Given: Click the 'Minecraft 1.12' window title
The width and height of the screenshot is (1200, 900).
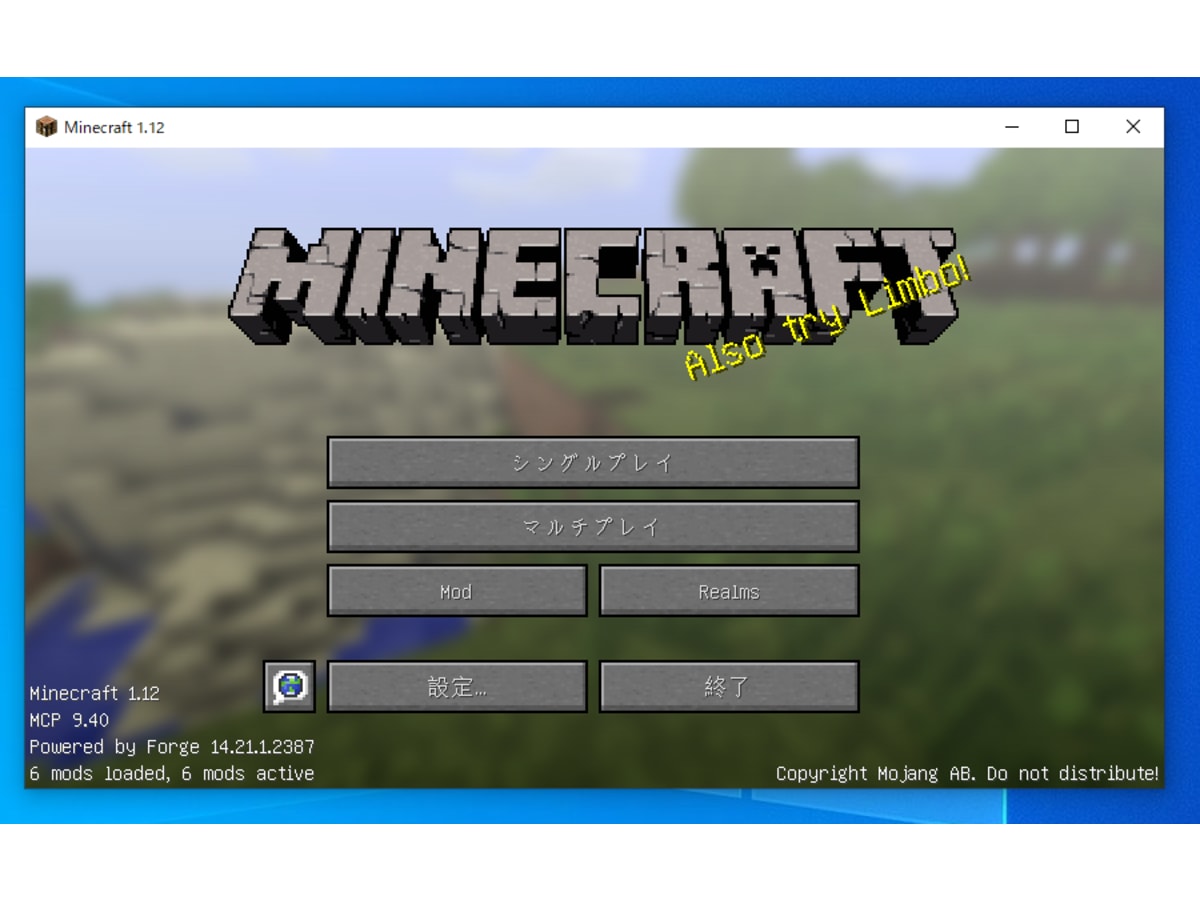Looking at the screenshot, I should [x=114, y=127].
